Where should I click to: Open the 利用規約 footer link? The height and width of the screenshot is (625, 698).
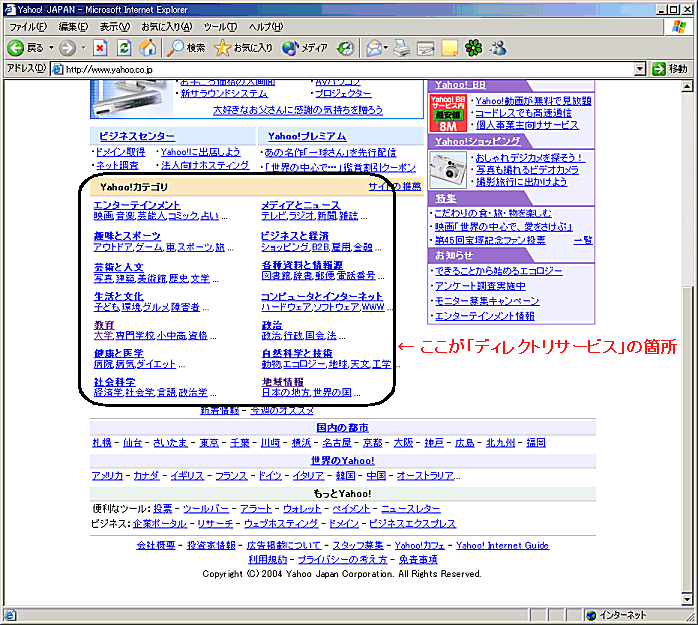[x=268, y=560]
